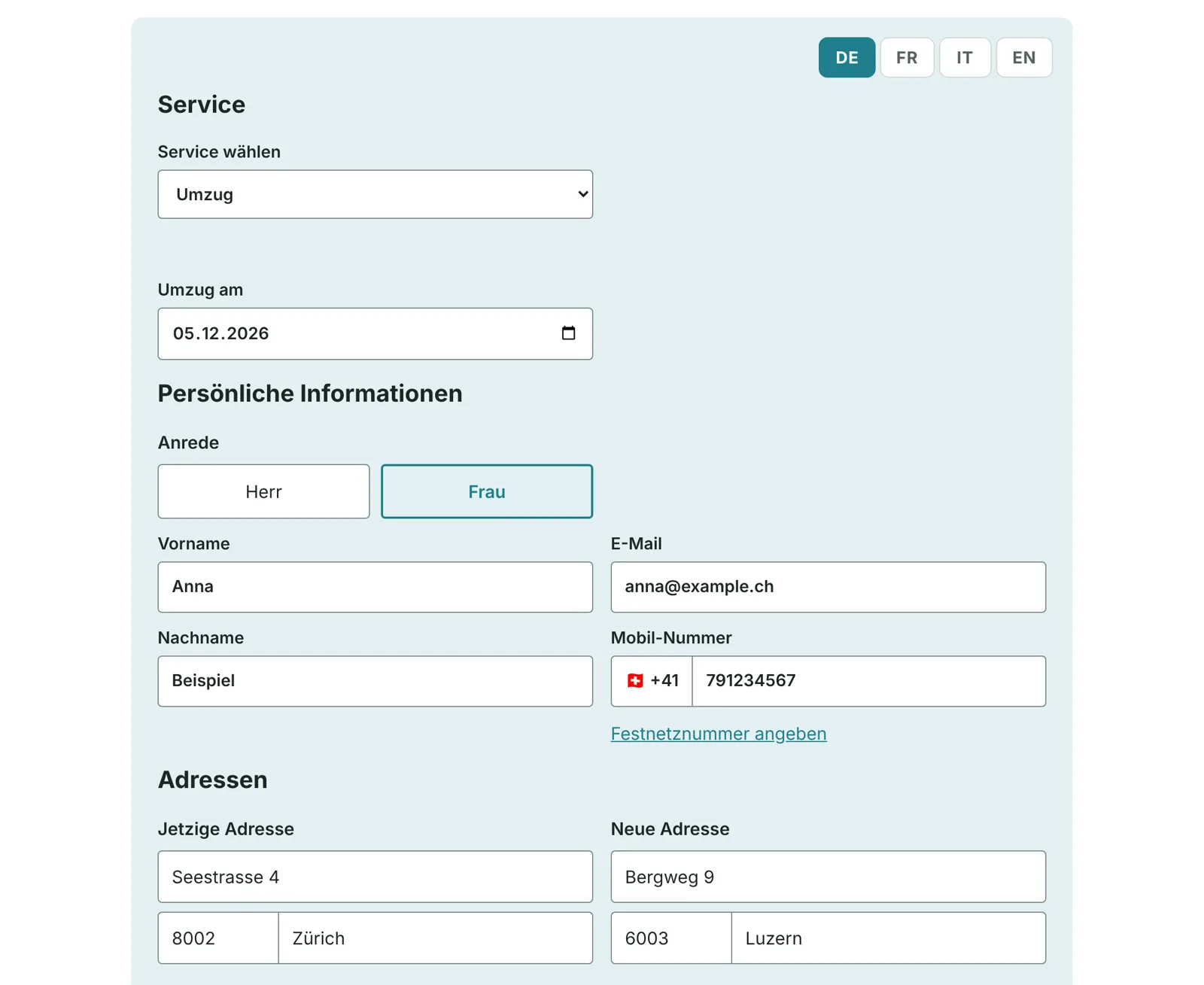This screenshot has width=1204, height=985.
Task: Click the Persönliche Informationen heading
Action: [310, 394]
